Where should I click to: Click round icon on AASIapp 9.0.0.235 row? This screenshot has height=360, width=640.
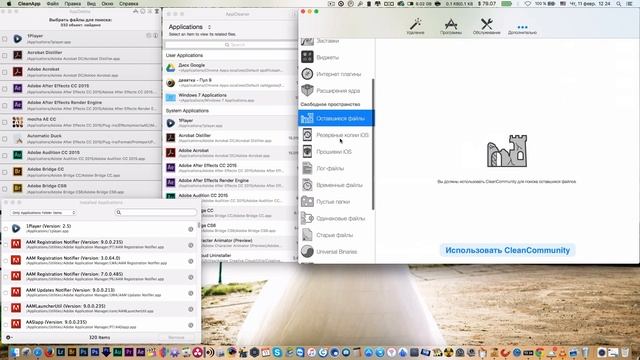(191, 325)
